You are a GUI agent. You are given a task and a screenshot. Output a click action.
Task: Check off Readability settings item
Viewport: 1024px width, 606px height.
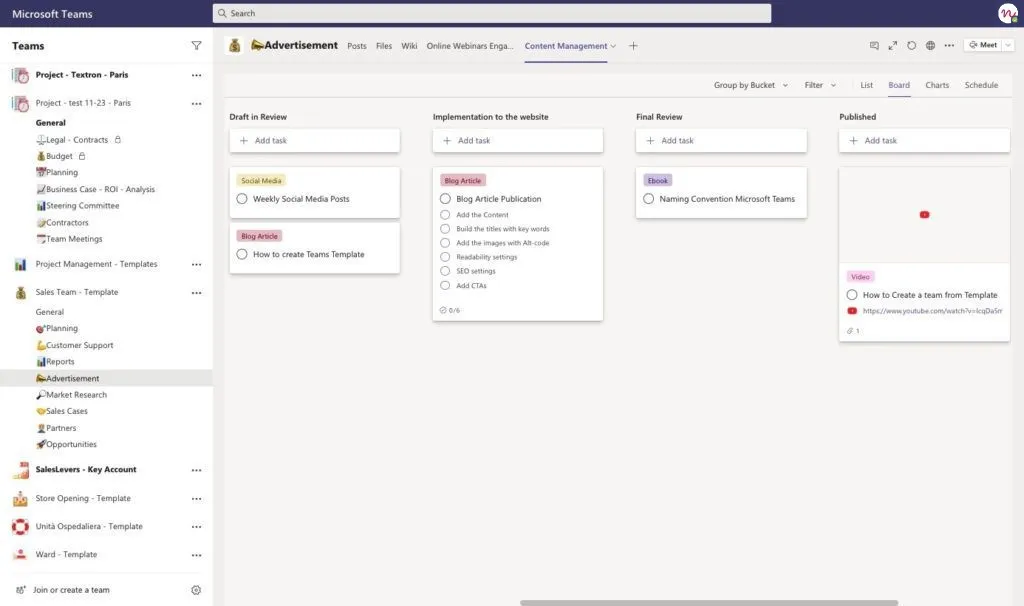tap(445, 257)
